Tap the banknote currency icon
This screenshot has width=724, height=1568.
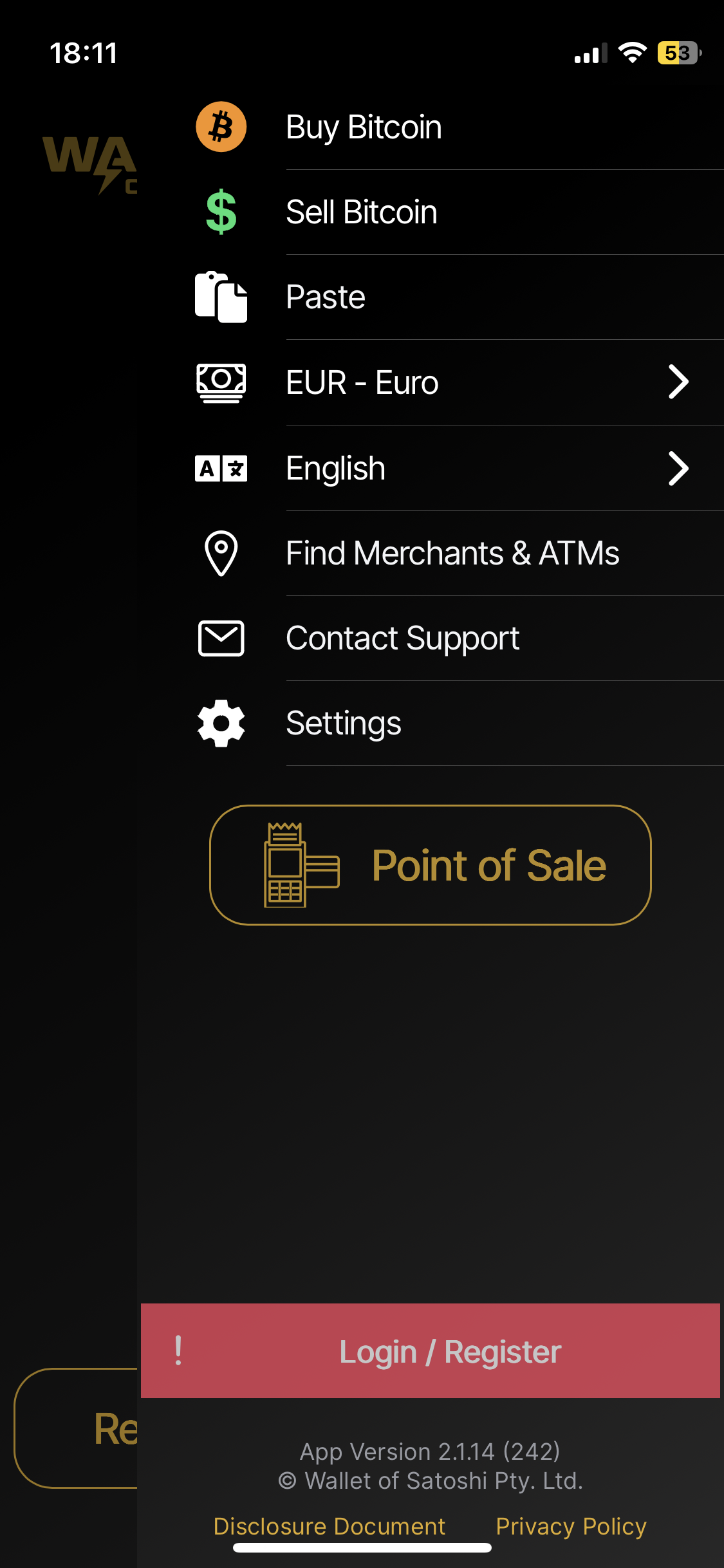[x=221, y=382]
